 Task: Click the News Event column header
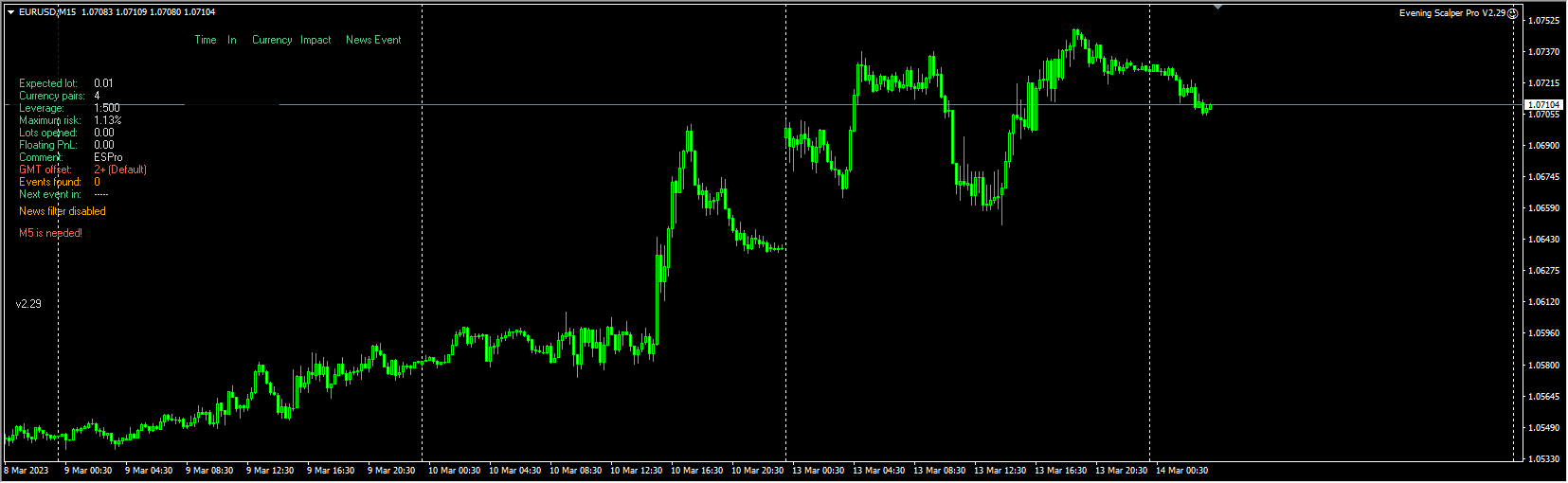pyautogui.click(x=373, y=40)
